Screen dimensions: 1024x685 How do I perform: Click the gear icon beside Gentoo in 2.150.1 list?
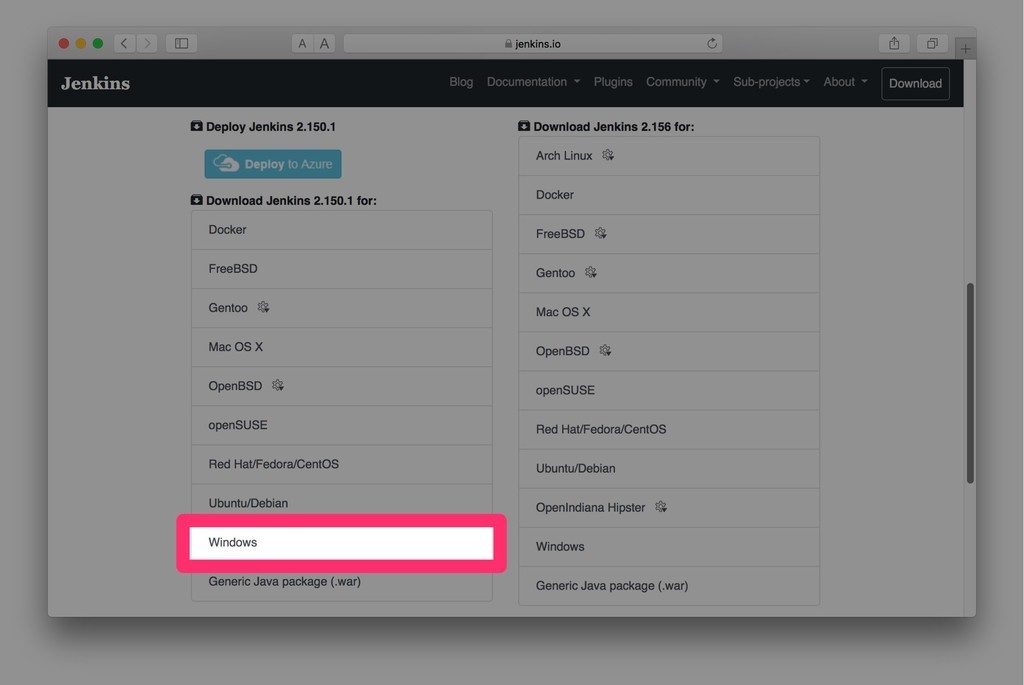(x=263, y=308)
